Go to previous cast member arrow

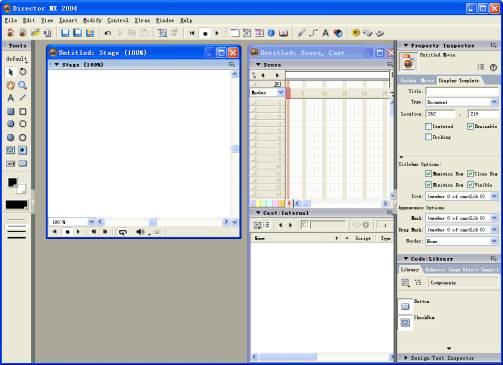coord(280,225)
